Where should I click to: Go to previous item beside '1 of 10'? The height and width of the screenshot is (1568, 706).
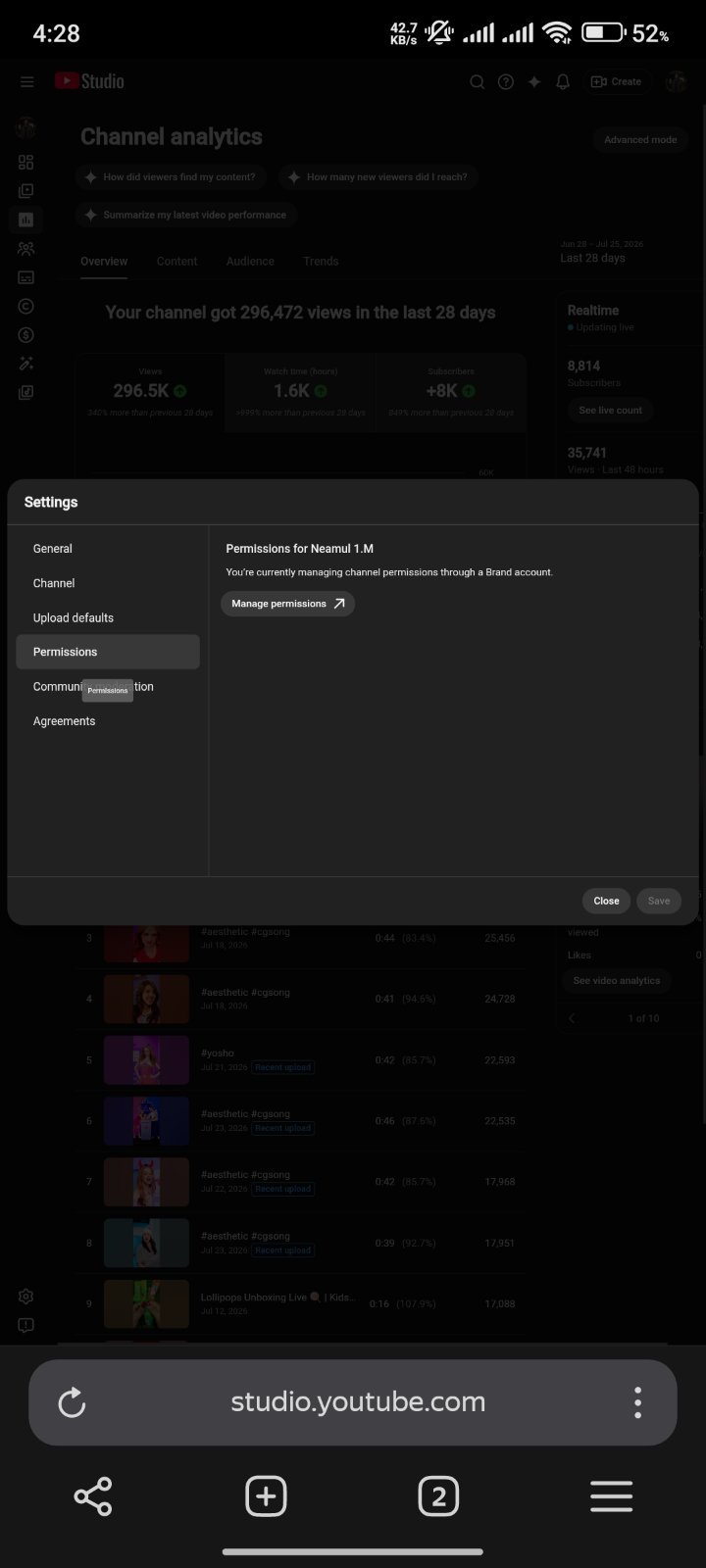(572, 1018)
